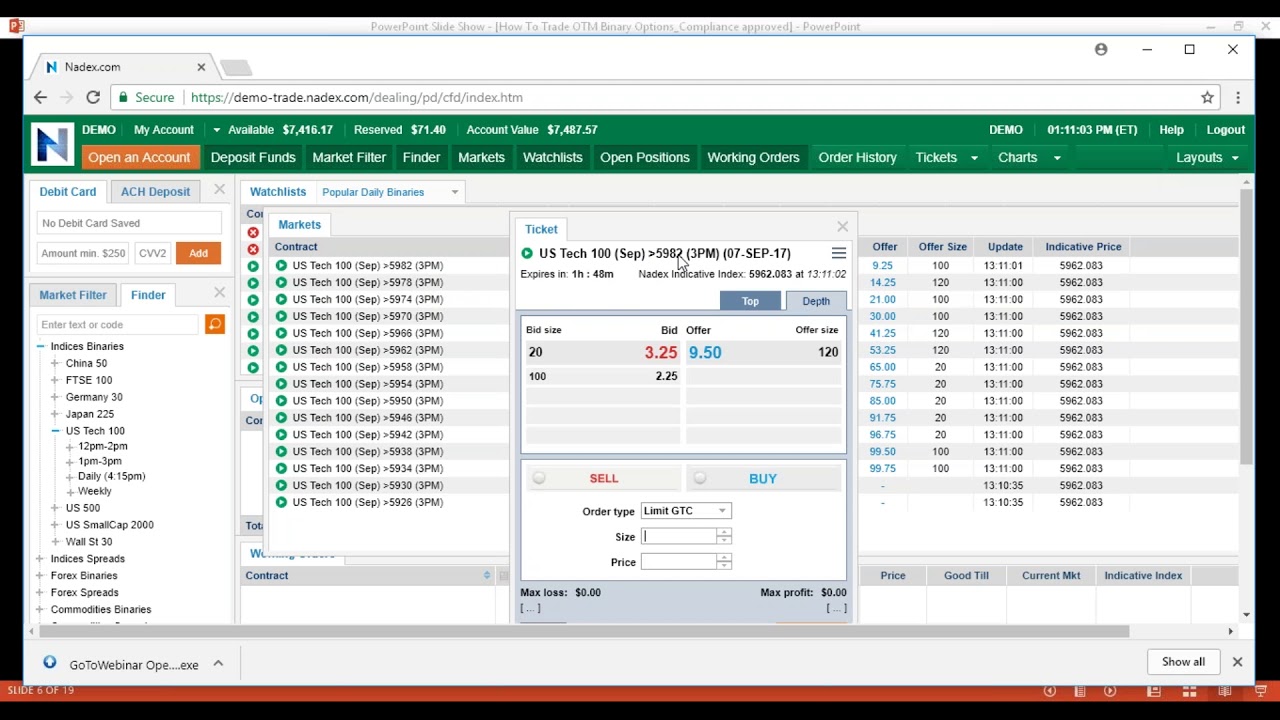Select the BUY radio button
1280x720 pixels.
tap(699, 478)
